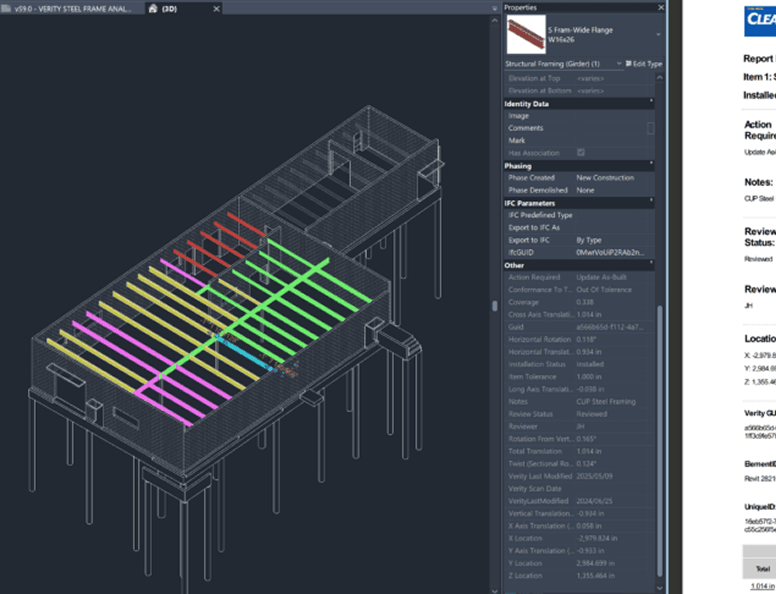This screenshot has height=594, width=776.
Task: Select the Guid value a566b65d
Action: point(610,327)
